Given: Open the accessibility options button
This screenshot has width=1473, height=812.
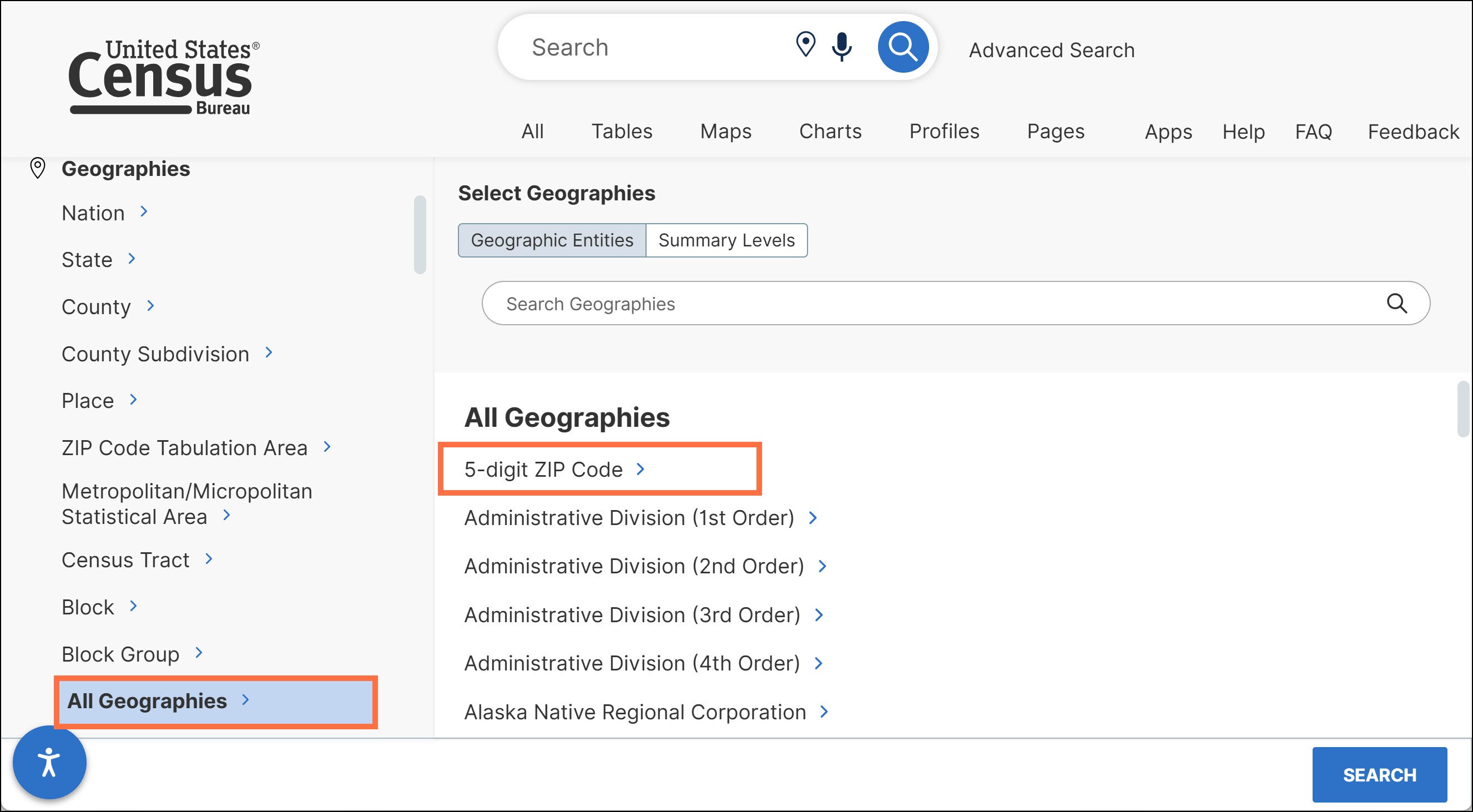Looking at the screenshot, I should click(50, 762).
